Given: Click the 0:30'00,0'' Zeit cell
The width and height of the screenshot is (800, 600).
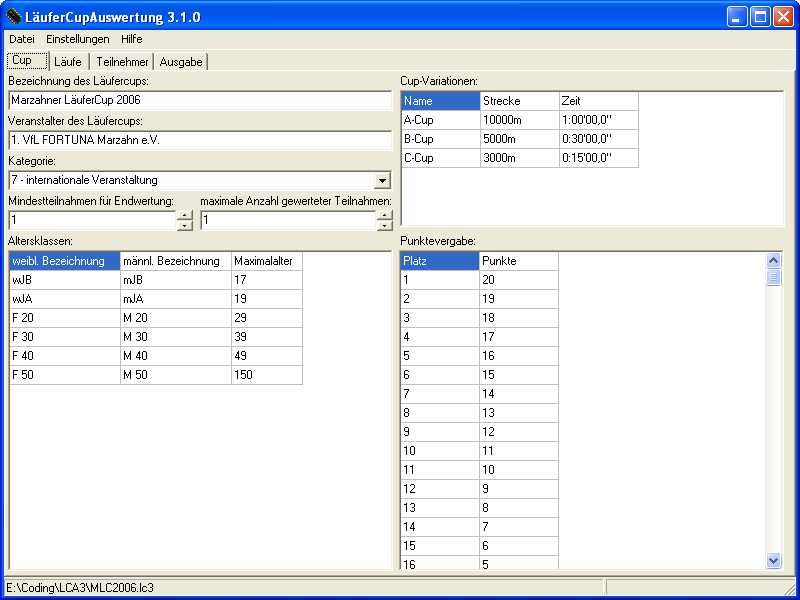Looking at the screenshot, I should (x=598, y=139).
